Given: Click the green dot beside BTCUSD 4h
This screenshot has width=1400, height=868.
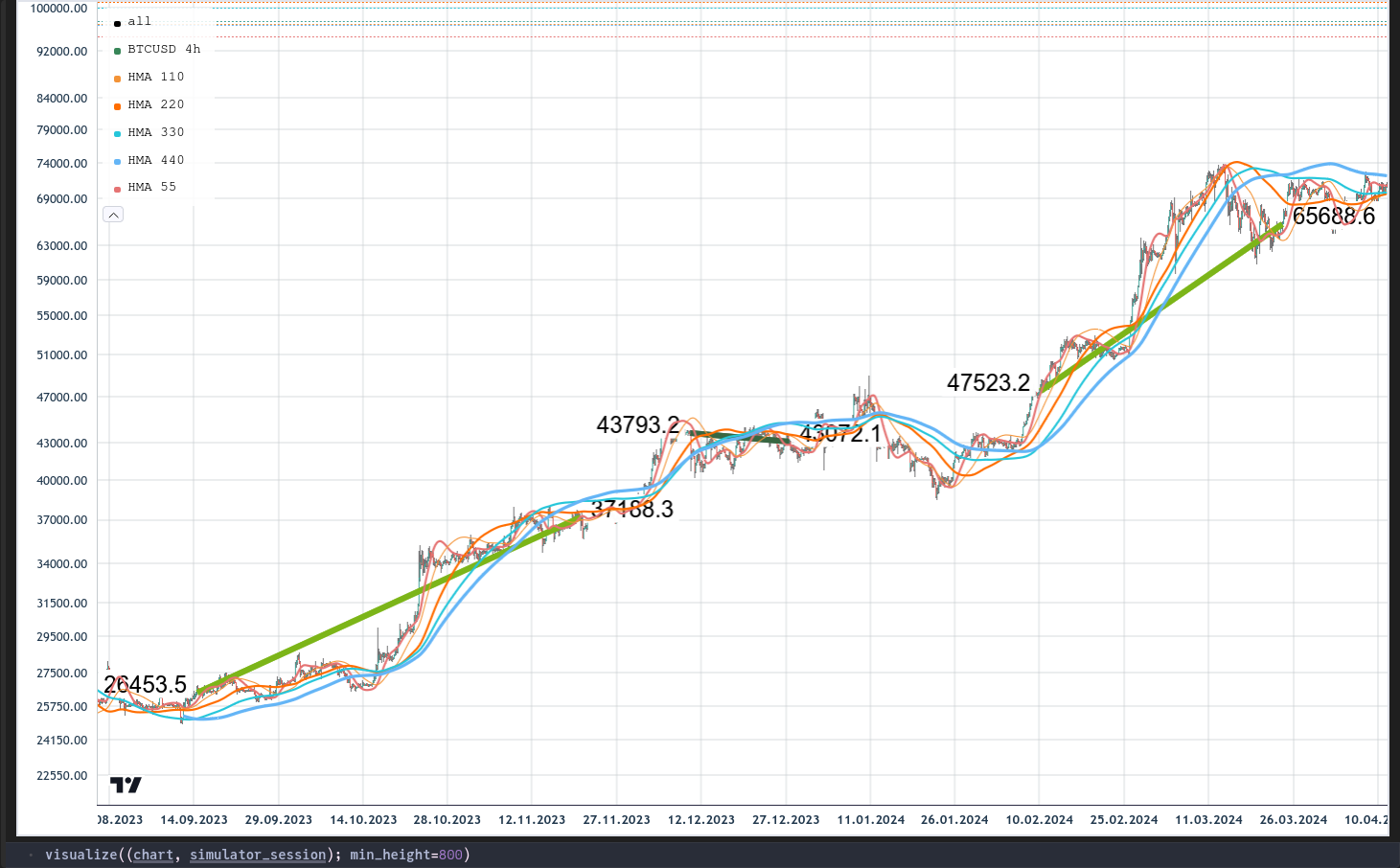Looking at the screenshot, I should 117,51.
